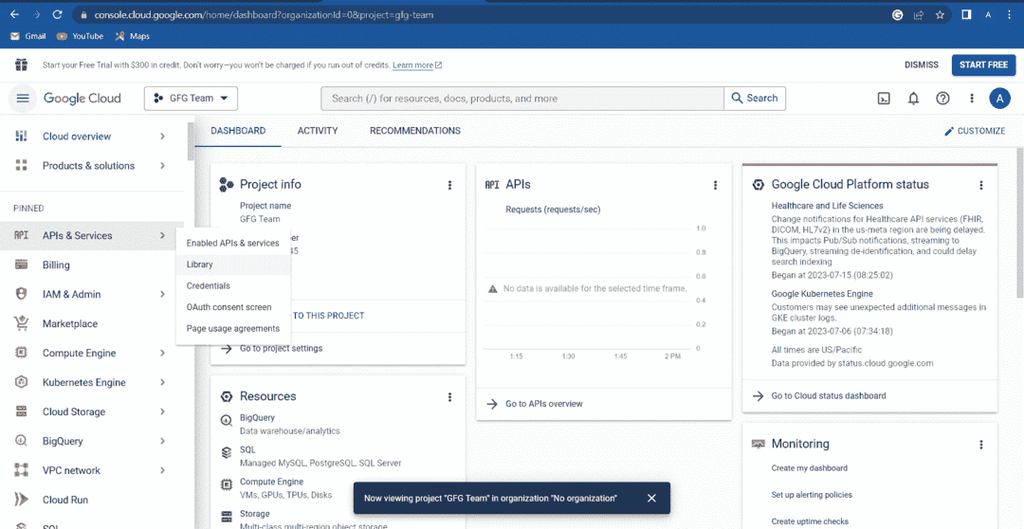The width and height of the screenshot is (1024, 529).
Task: Expand the IAM & Admin submenu arrow
Action: [162, 295]
